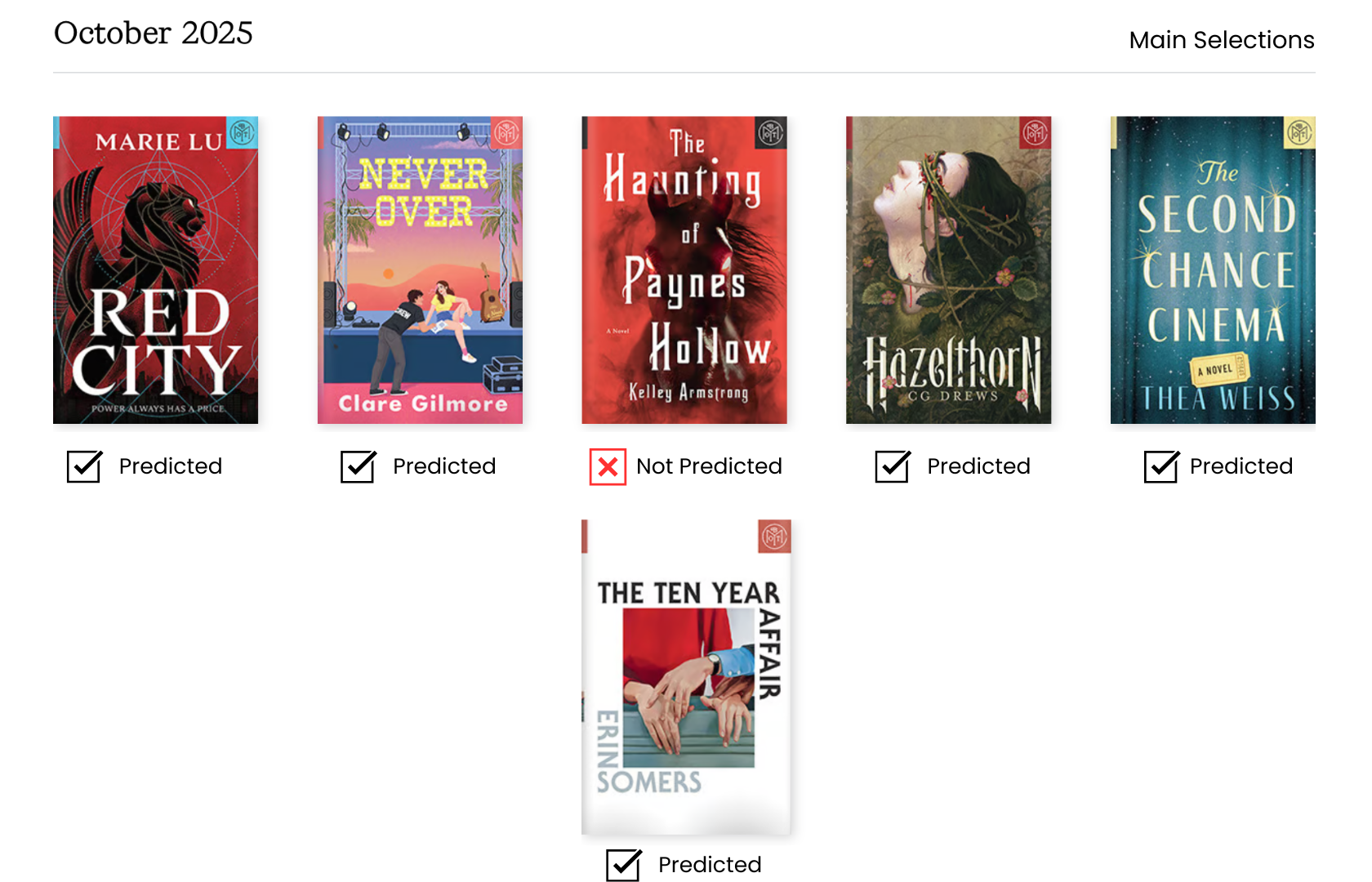The width and height of the screenshot is (1372, 882).
Task: Click the badge icon on Never Over cover
Action: click(506, 132)
